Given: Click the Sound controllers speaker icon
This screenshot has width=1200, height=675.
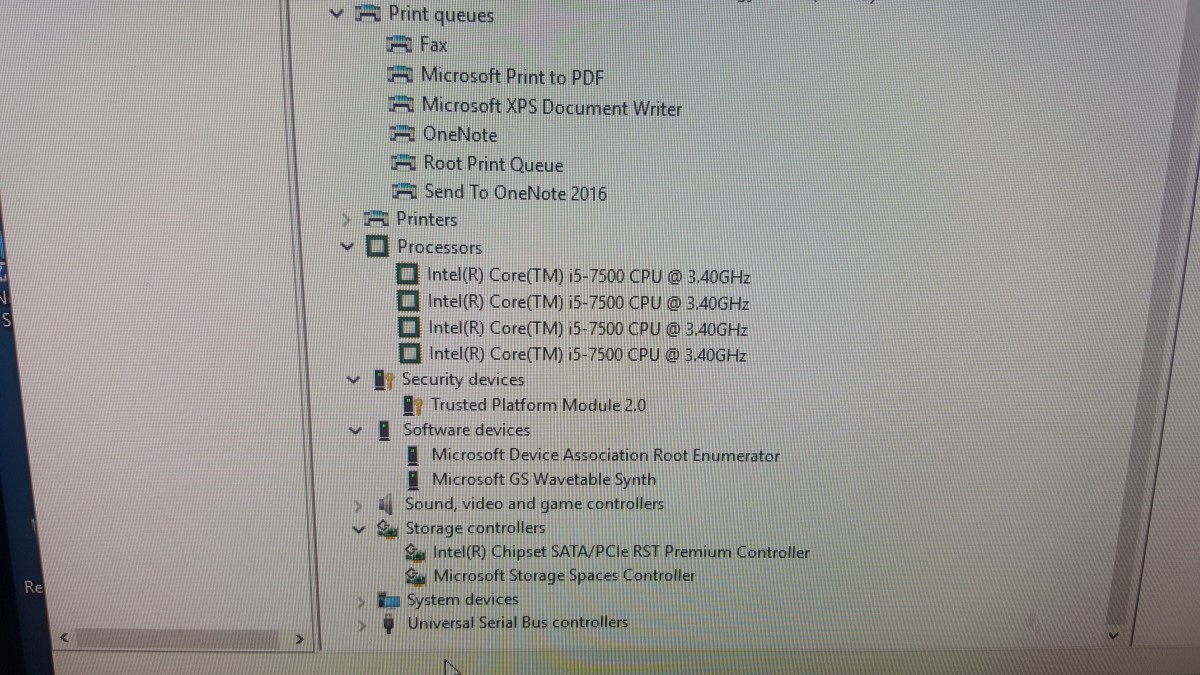Looking at the screenshot, I should [x=388, y=505].
